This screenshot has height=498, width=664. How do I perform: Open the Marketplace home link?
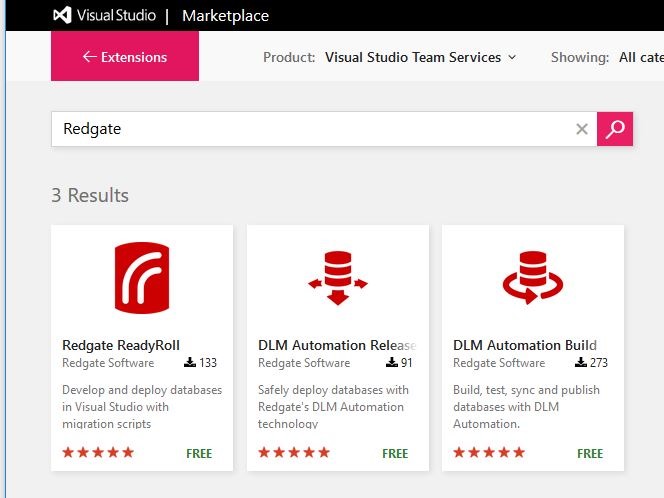pos(225,16)
